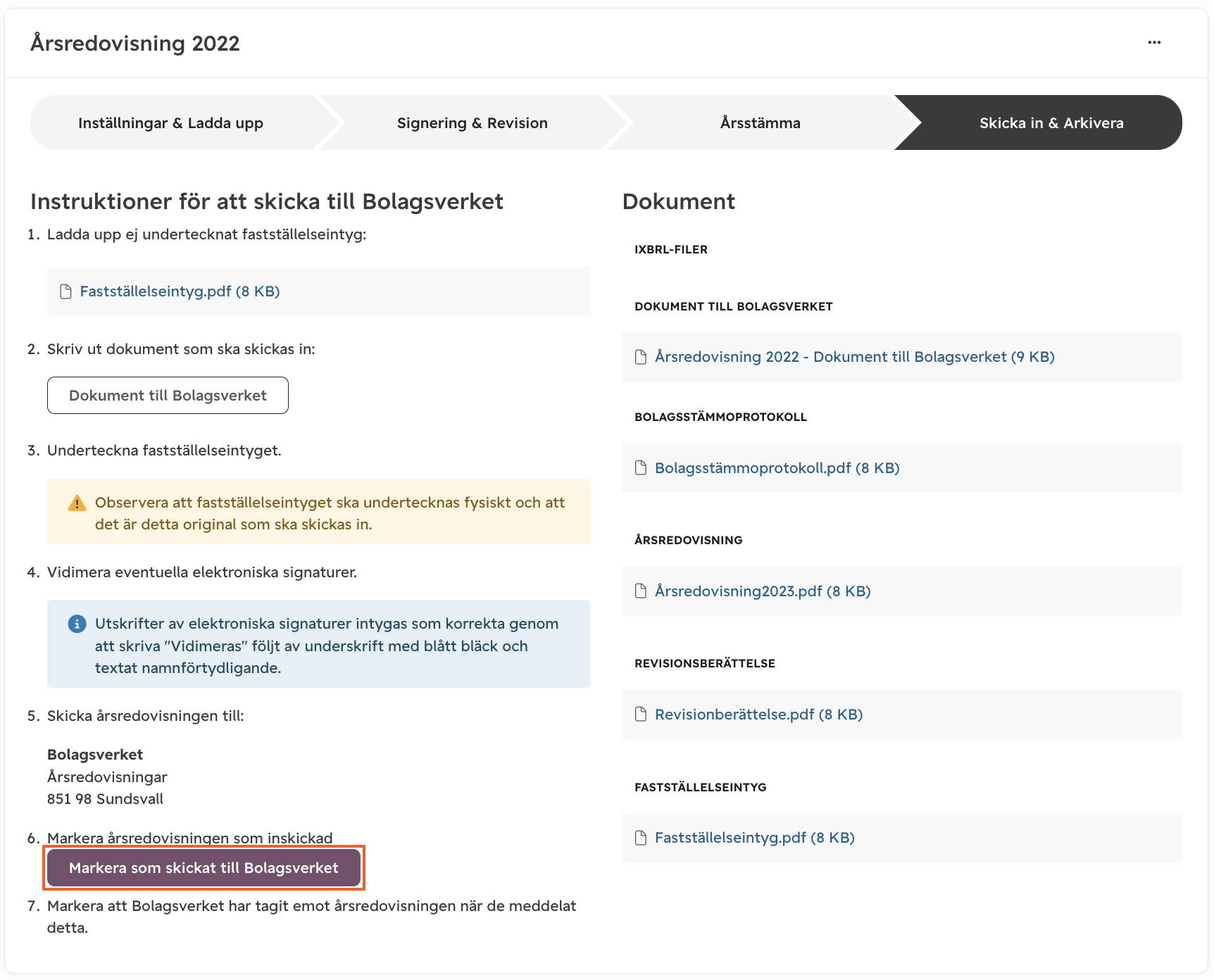Select the Skicka in & Arkivera step

point(1051,122)
